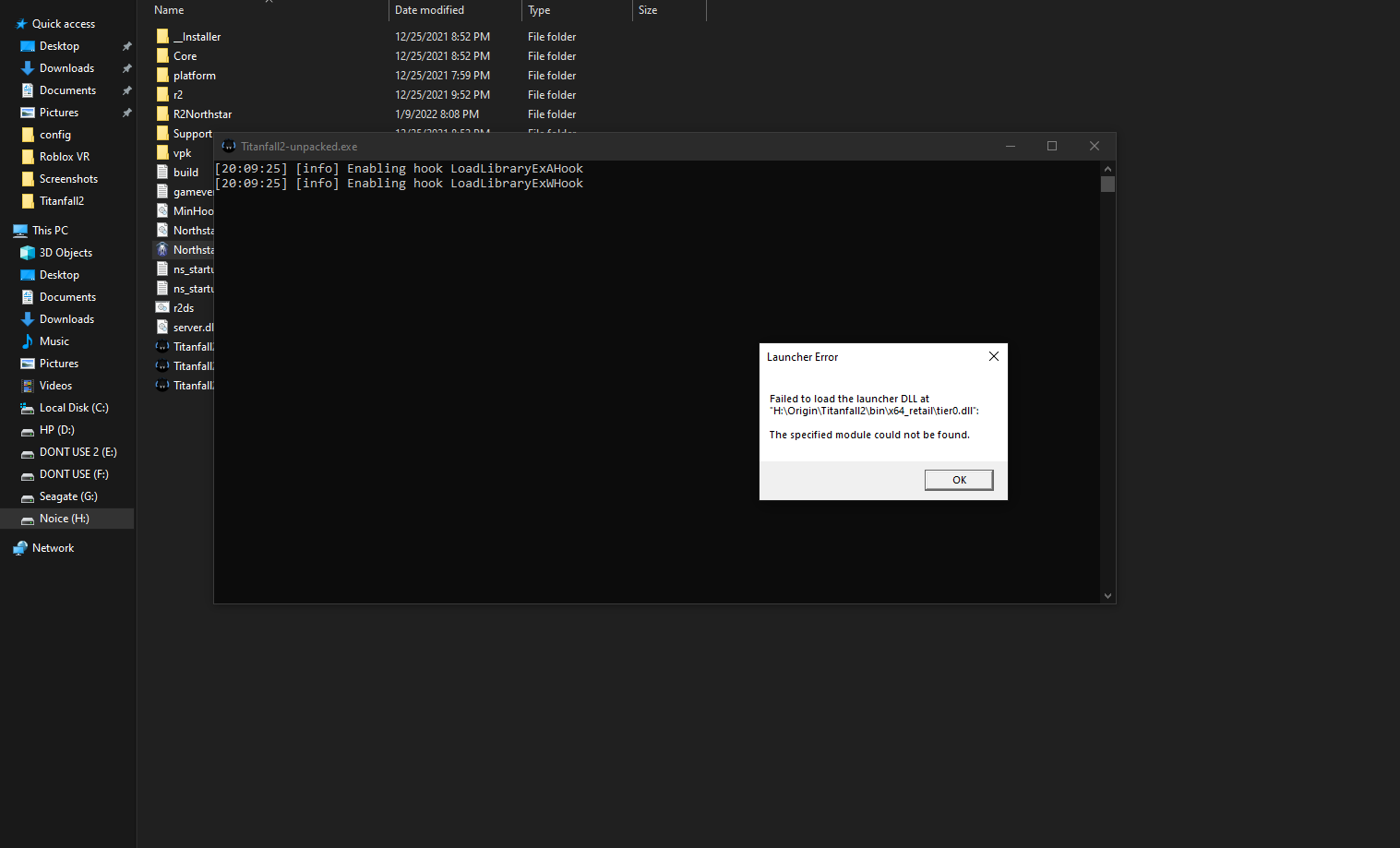Unpin Documents from Quick access
Image resolution: width=1400 pixels, height=848 pixels.
(126, 90)
